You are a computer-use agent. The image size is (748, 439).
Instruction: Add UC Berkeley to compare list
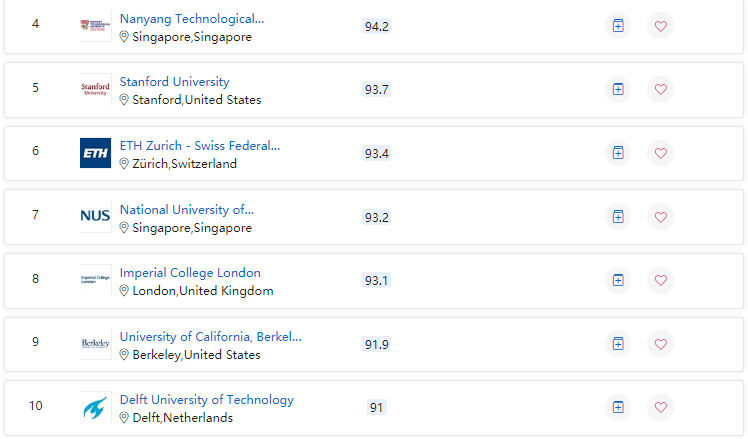click(x=618, y=344)
